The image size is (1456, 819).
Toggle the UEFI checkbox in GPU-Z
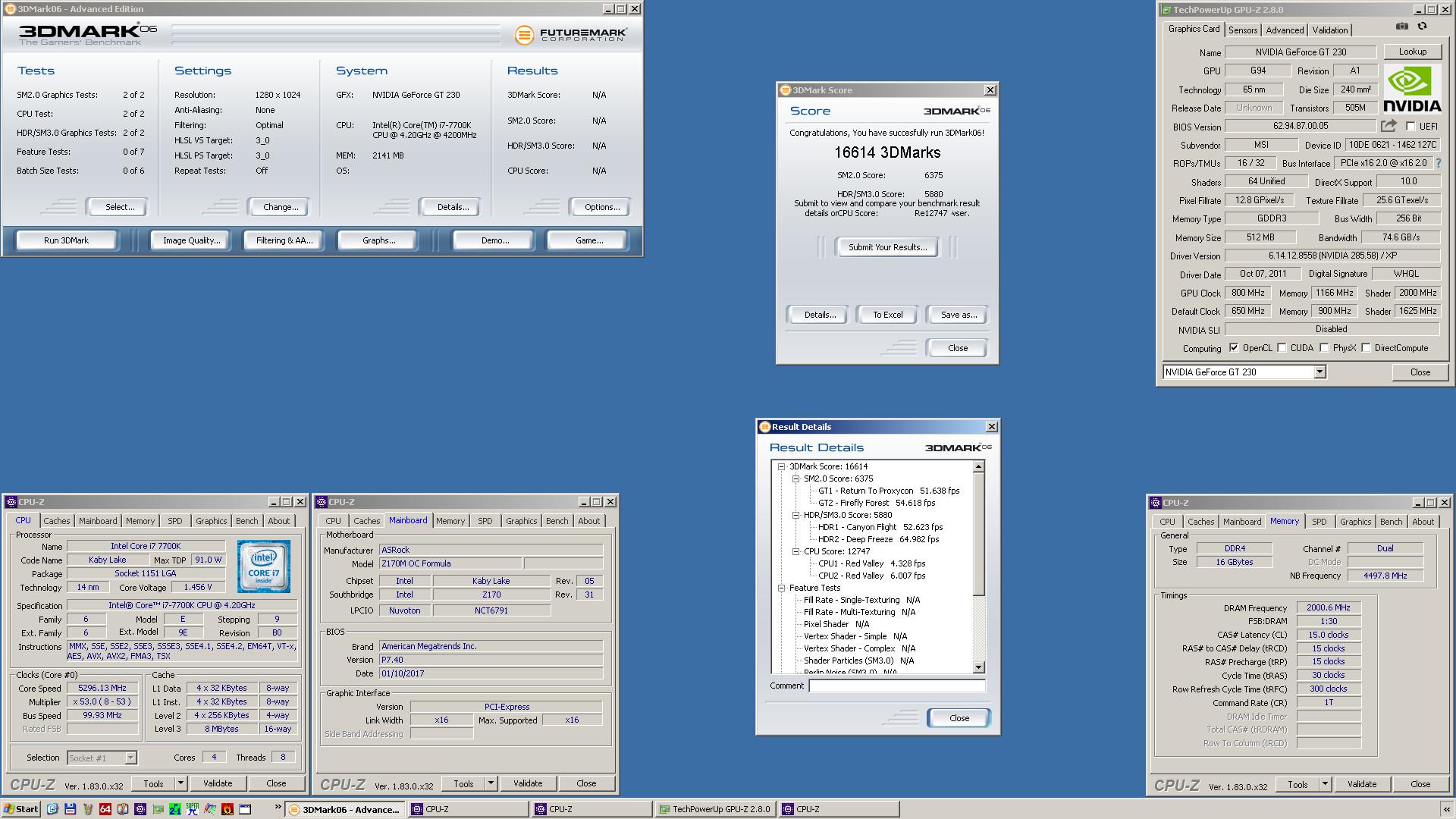[x=1410, y=127]
